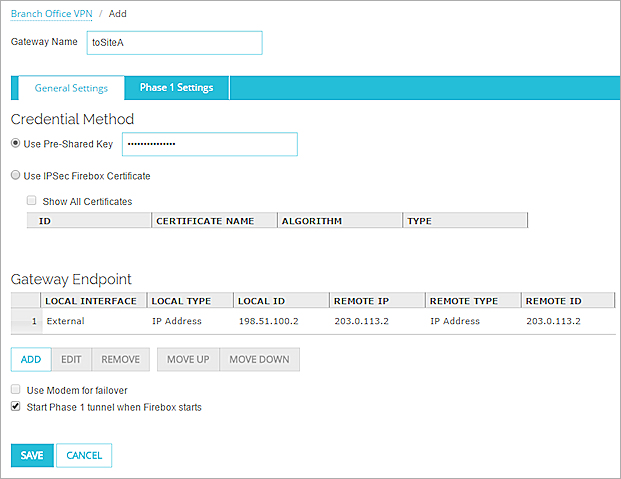Click the Remote ID column header
Screen dimensions: 621x479
pos(568,301)
